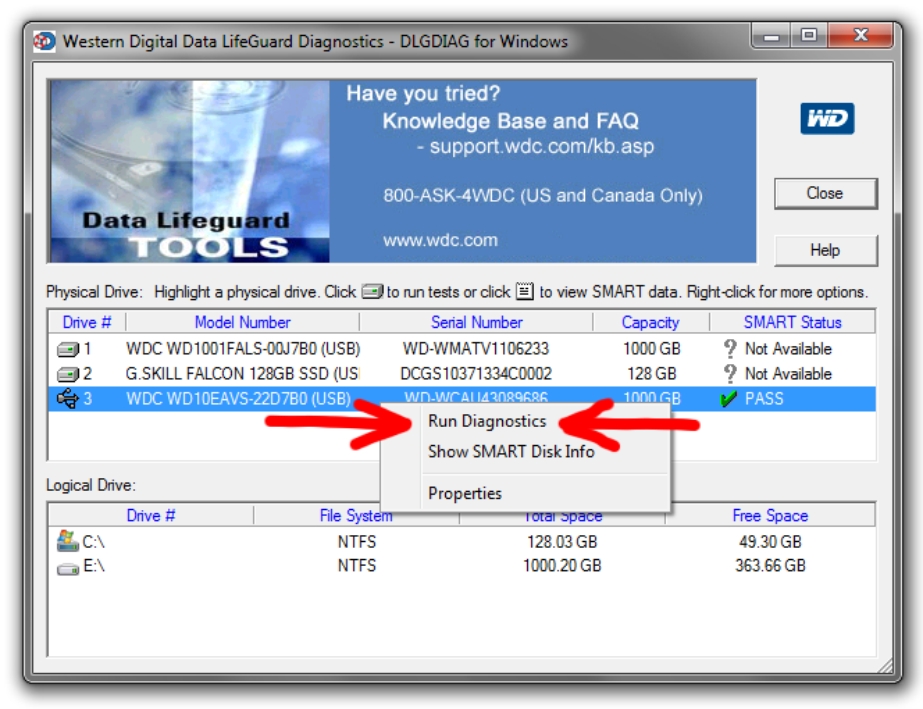Minimize the DLGDIAG window
The image size is (923, 709).
771,37
